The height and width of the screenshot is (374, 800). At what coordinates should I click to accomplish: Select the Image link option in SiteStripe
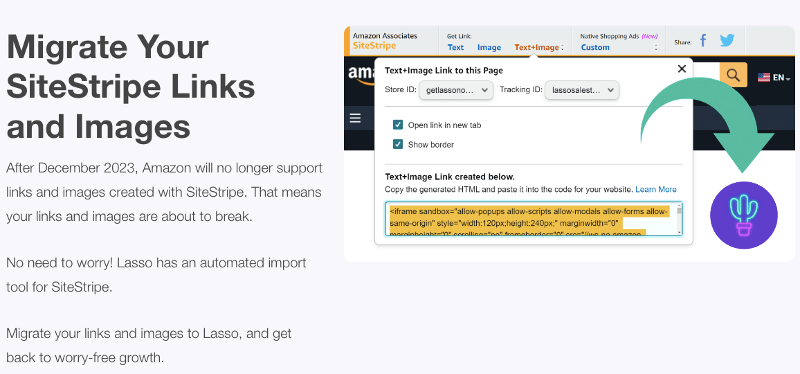(x=489, y=47)
